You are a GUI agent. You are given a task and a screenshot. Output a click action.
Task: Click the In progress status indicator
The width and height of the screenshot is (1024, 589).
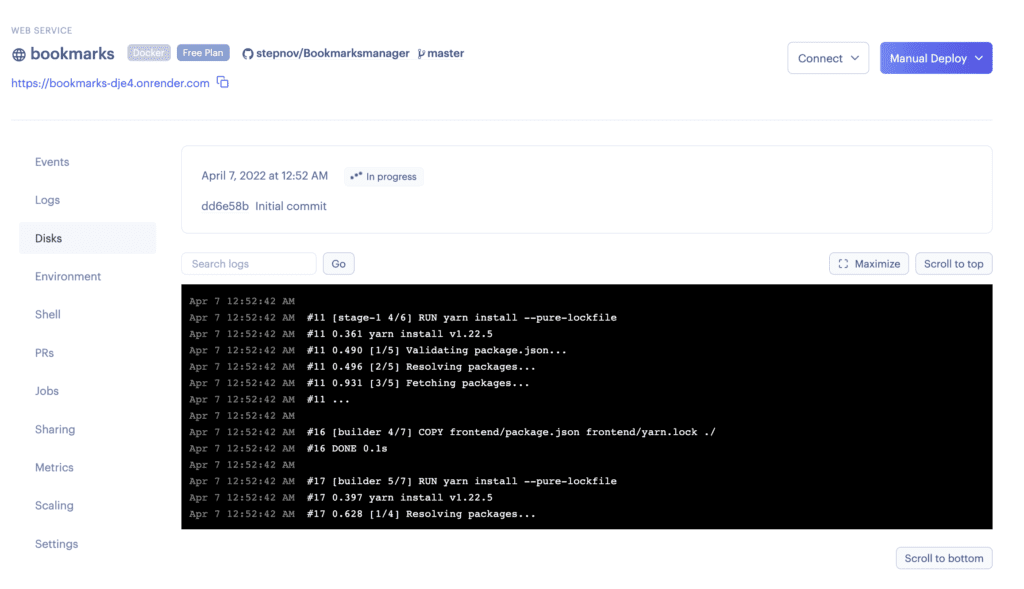384,176
